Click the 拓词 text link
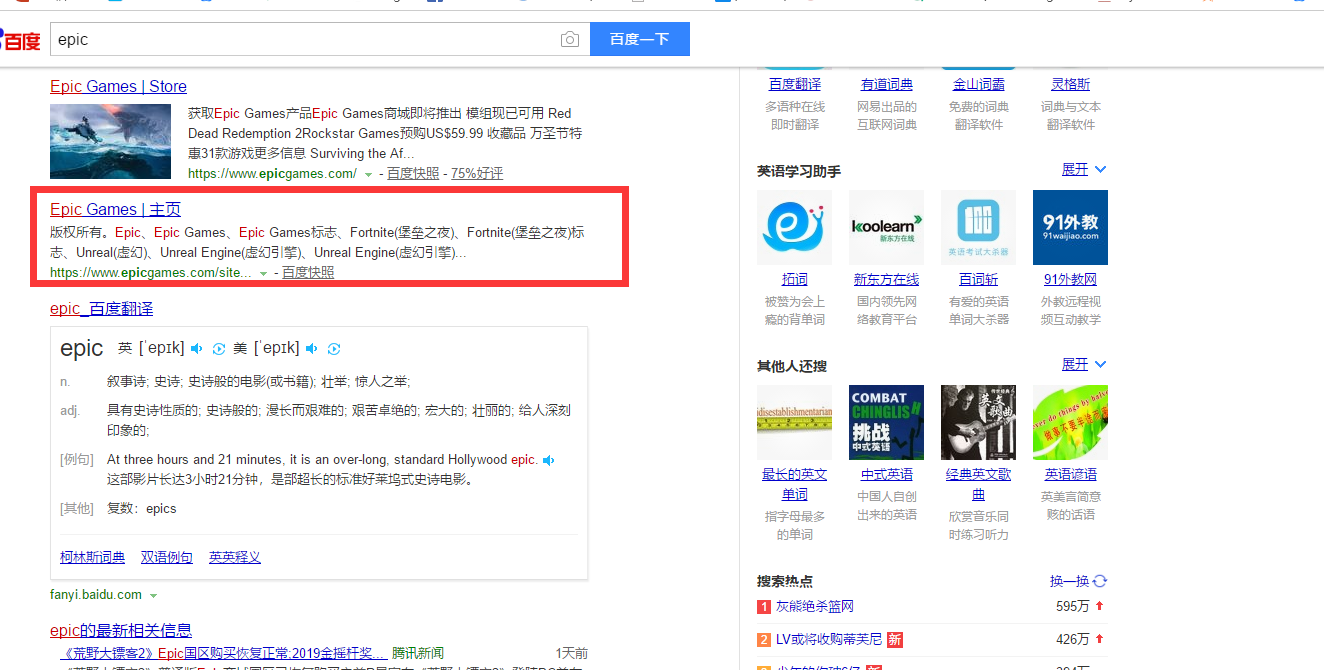 [795, 280]
